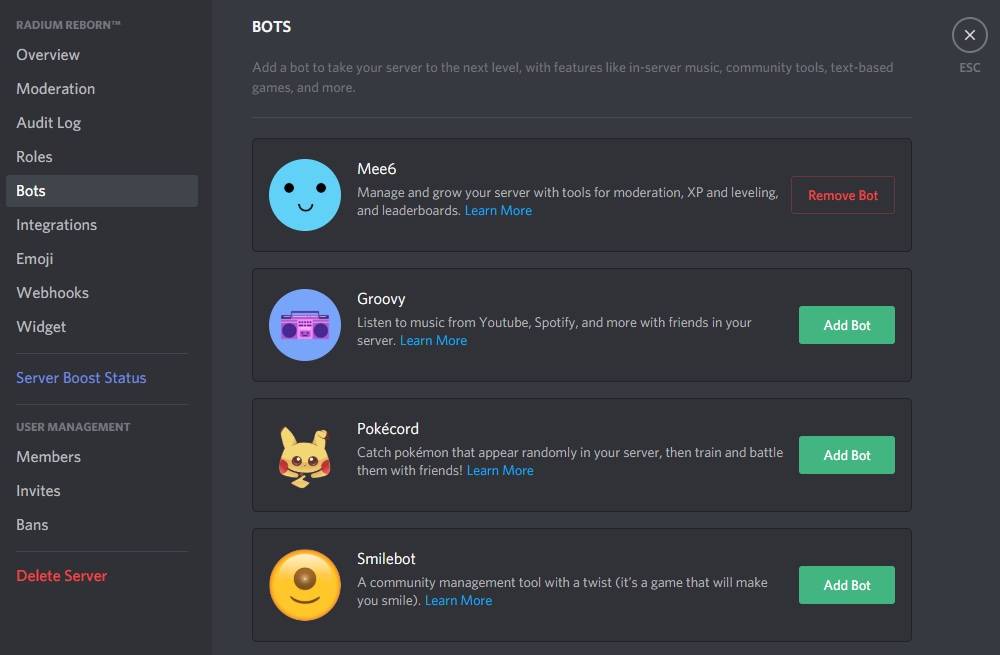1000x655 pixels.
Task: Select Delete Server in the sidebar
Action: click(x=62, y=576)
